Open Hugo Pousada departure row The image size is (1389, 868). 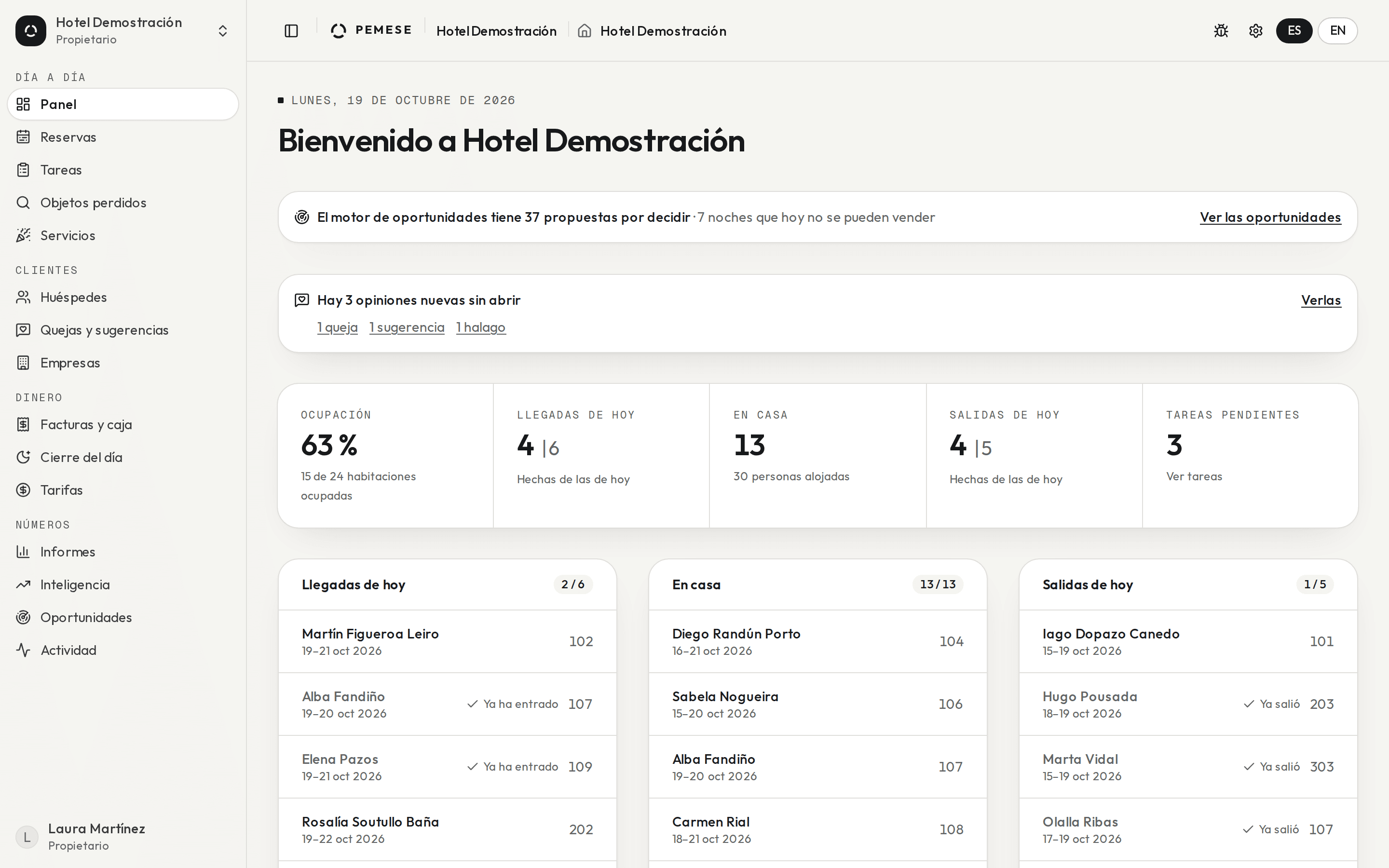click(1188, 704)
